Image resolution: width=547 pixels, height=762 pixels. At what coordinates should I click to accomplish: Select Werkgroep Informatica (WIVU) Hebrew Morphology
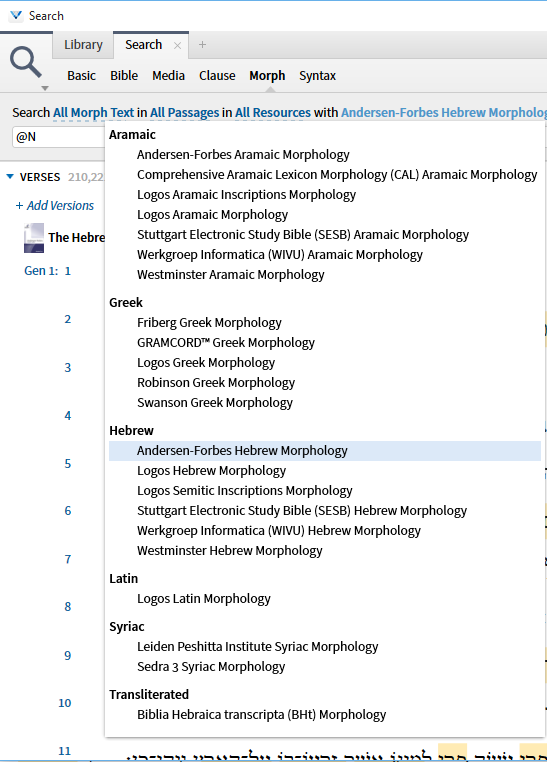tap(279, 531)
